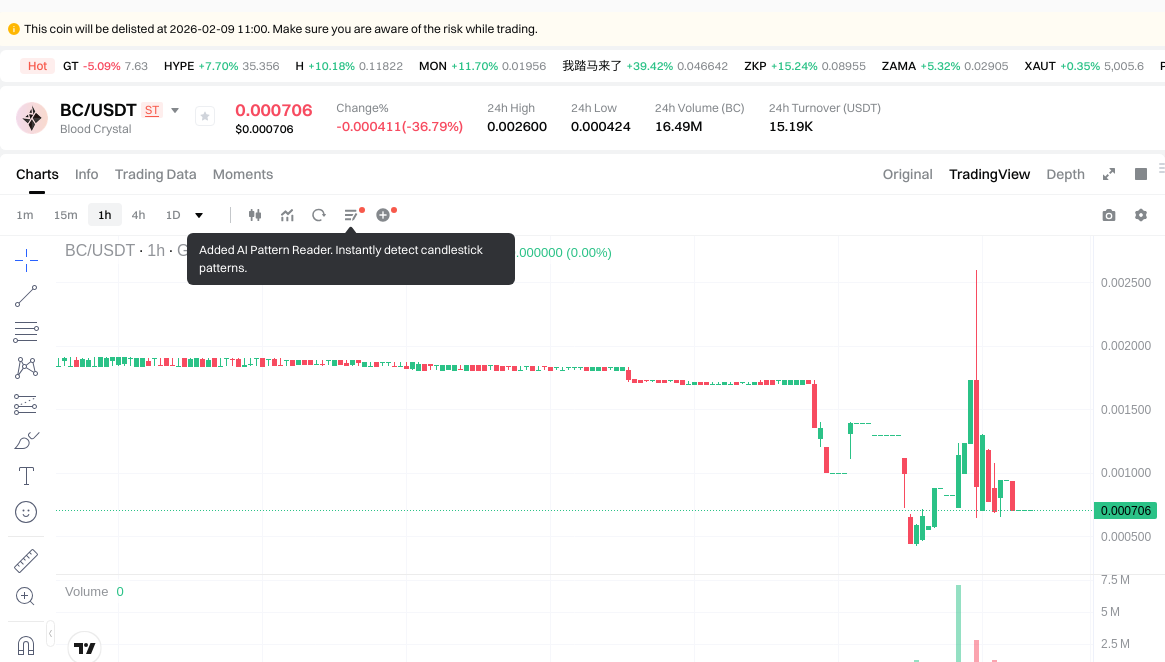Collapse the drawing toolbar panel
The image size is (1165, 662).
(50, 632)
